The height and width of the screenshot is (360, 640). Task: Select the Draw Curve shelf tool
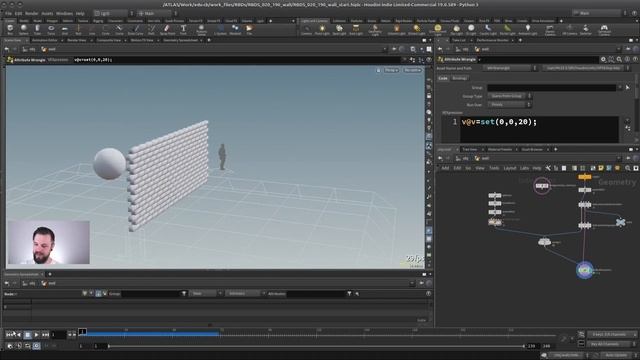click(x=136, y=30)
